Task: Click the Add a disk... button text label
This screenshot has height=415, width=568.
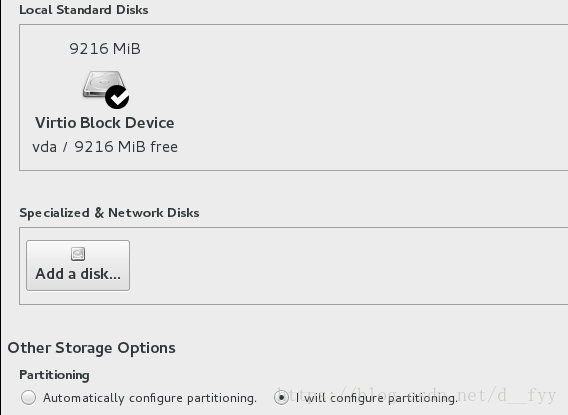Action: point(78,274)
